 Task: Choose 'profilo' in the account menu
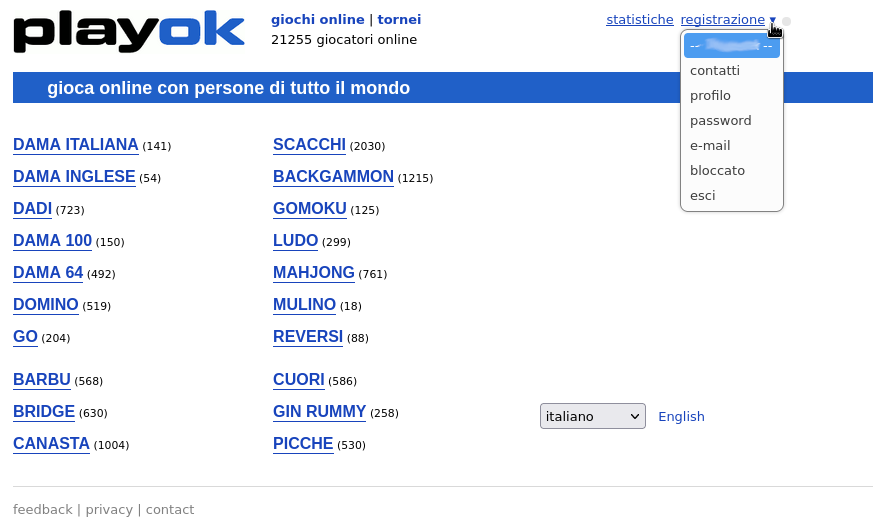710,96
